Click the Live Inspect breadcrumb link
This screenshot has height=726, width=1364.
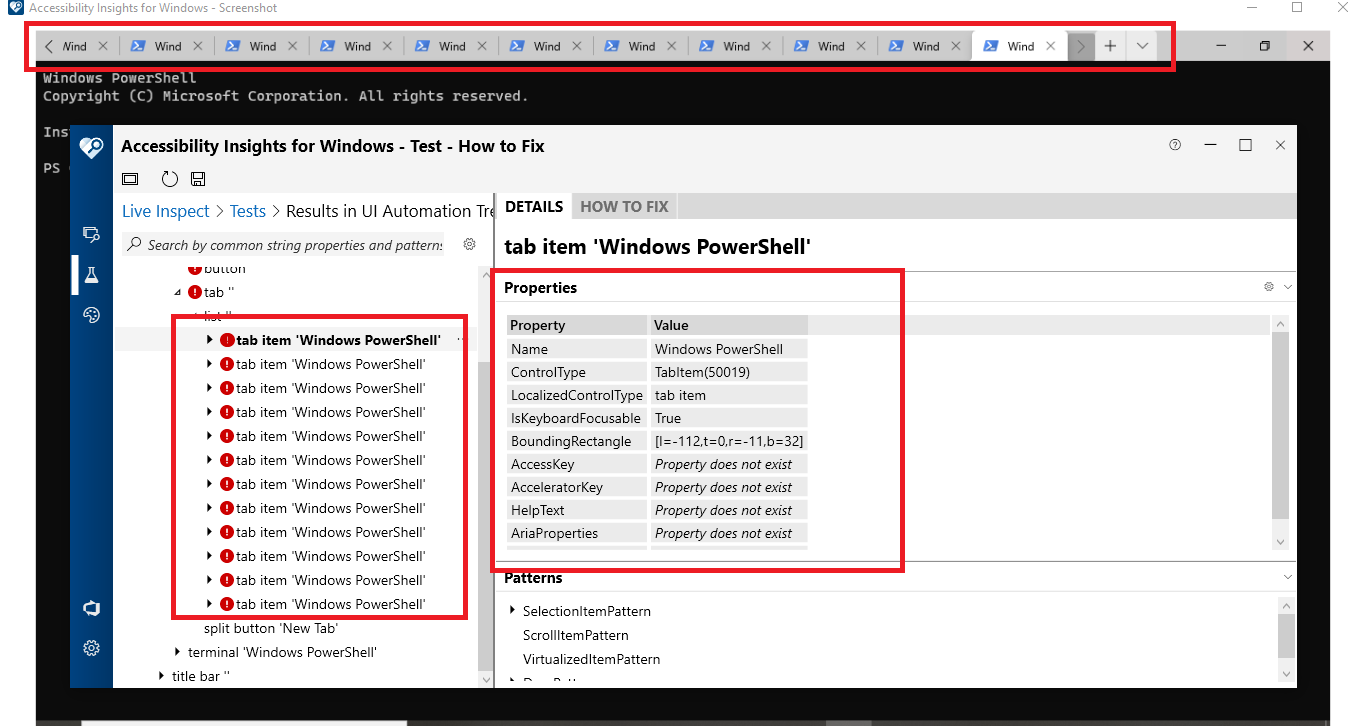[x=165, y=211]
